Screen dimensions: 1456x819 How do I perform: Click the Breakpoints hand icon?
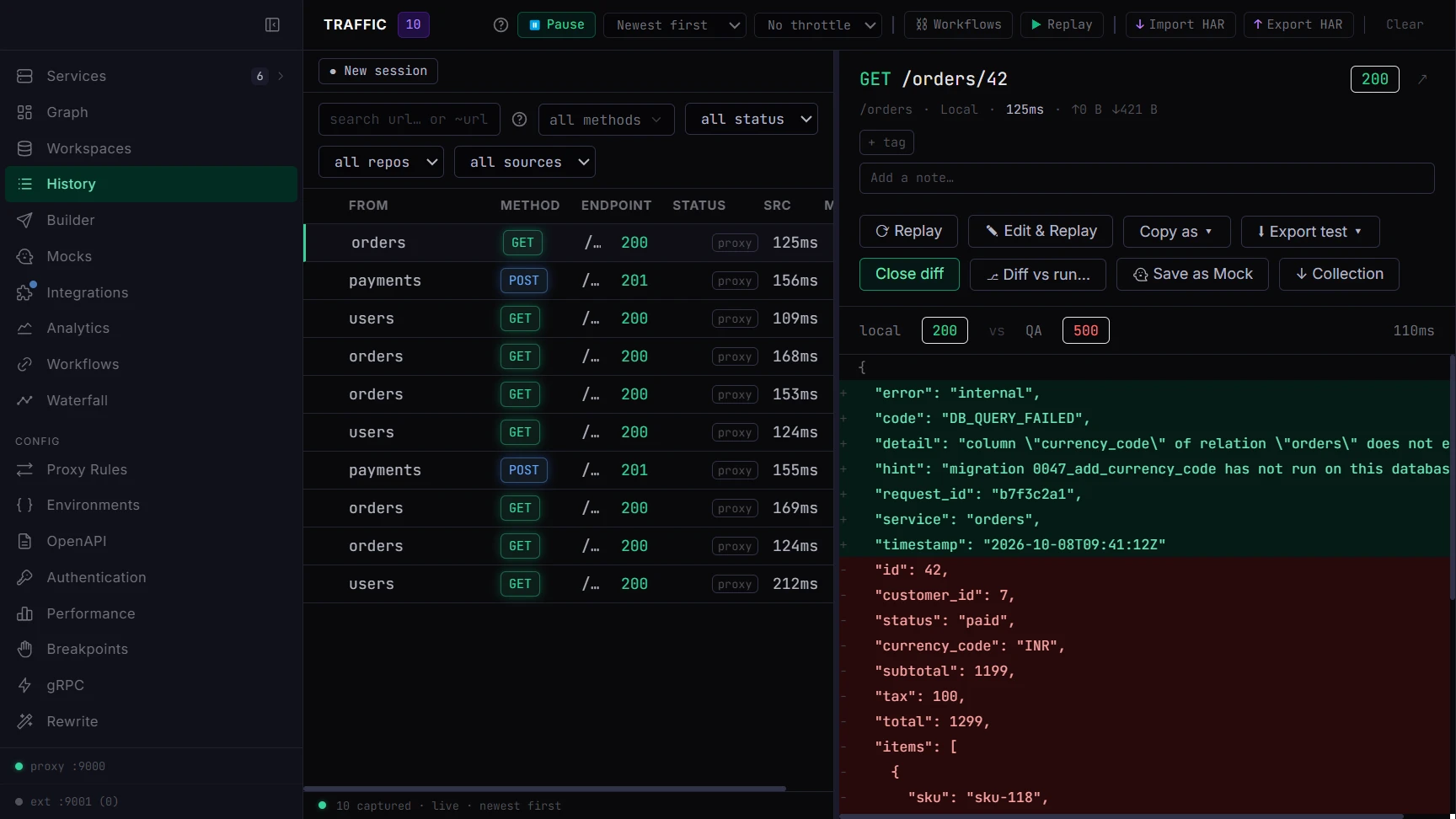coord(25,649)
